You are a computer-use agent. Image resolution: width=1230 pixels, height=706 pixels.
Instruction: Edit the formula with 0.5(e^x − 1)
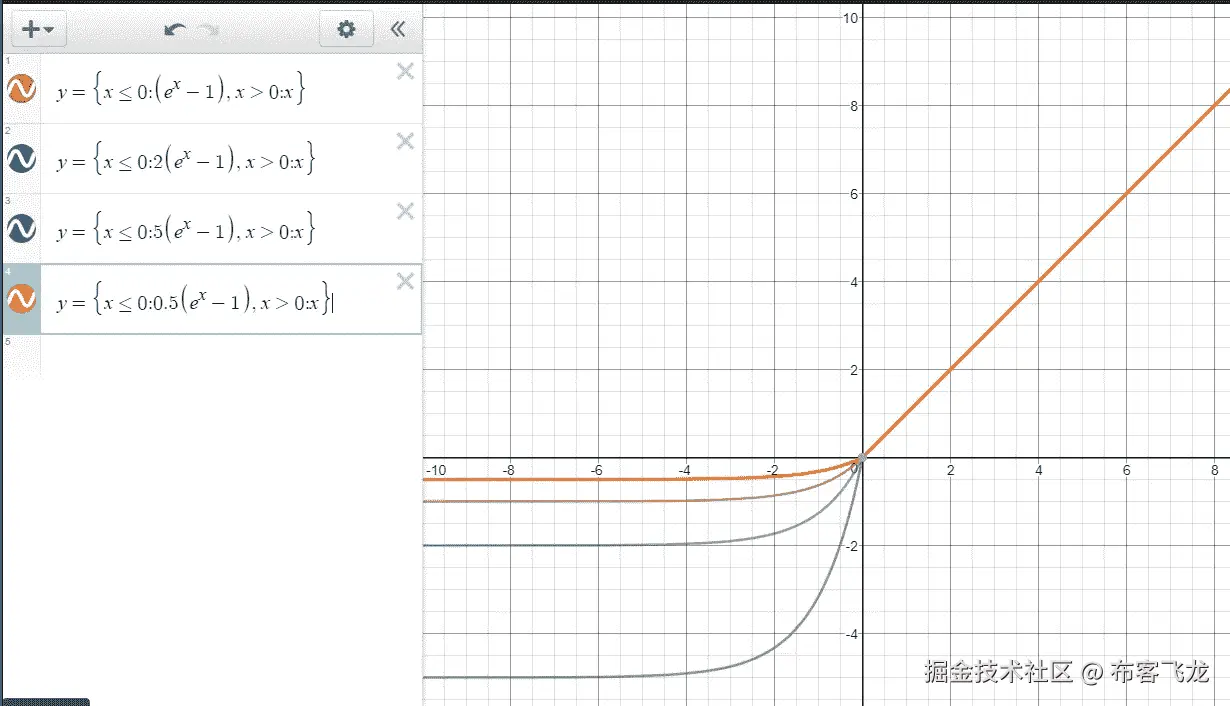click(x=194, y=301)
